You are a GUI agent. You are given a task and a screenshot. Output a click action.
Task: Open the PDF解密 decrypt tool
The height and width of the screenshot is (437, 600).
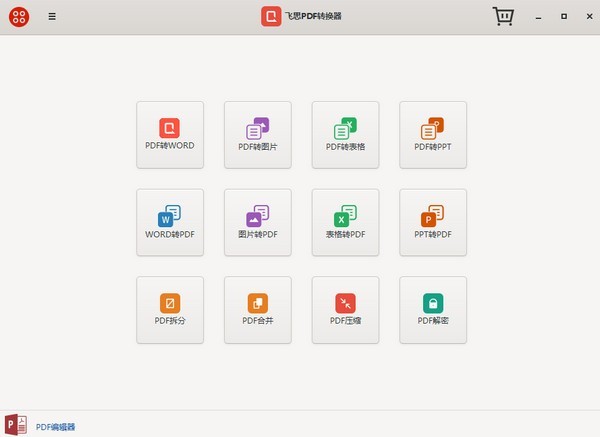pyautogui.click(x=433, y=310)
